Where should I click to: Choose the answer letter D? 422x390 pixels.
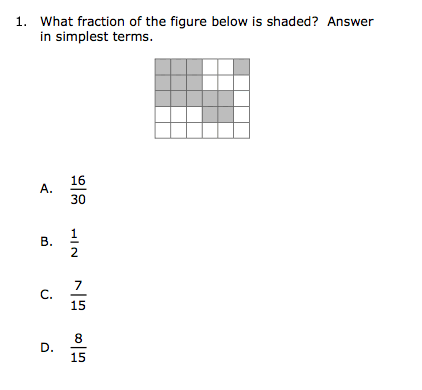[x=47, y=347]
